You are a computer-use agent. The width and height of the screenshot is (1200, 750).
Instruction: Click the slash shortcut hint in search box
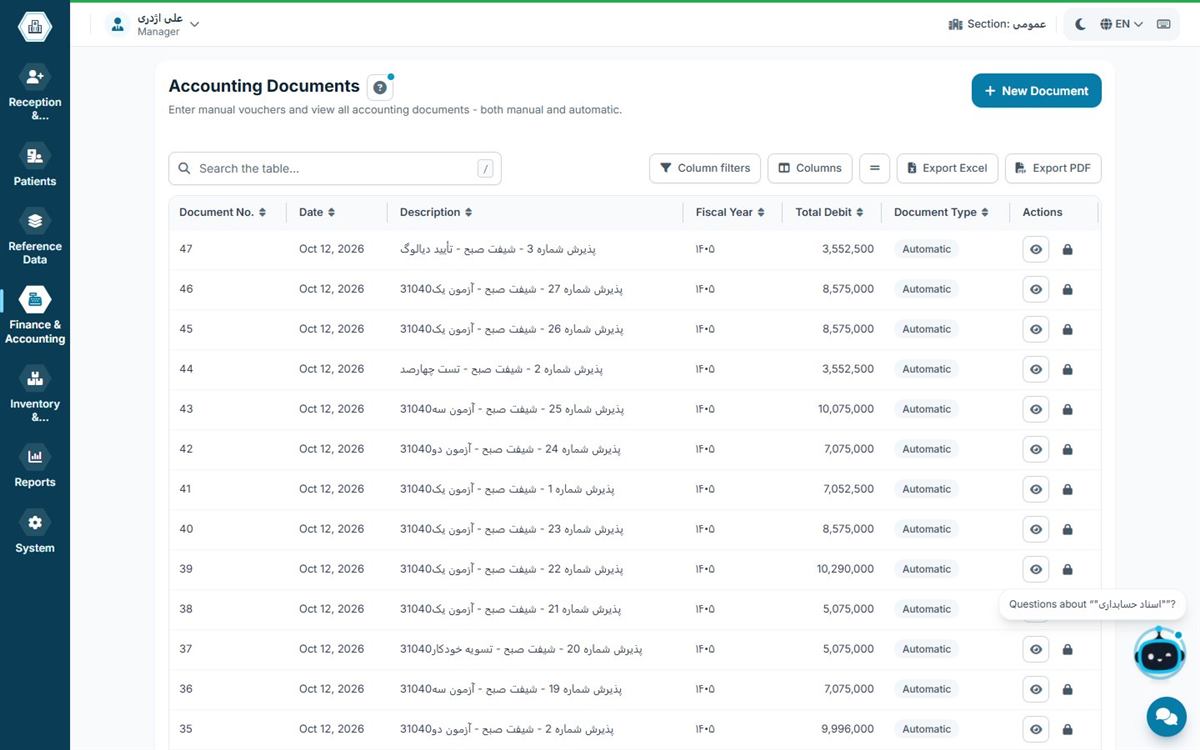[486, 168]
